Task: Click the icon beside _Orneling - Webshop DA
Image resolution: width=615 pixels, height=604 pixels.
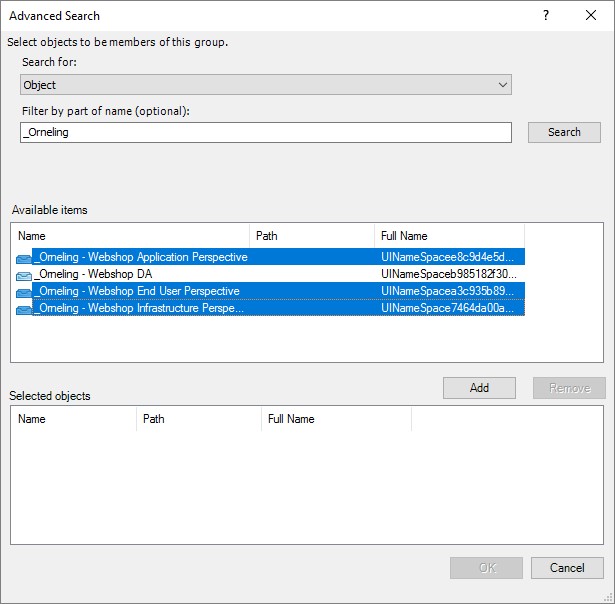Action: tap(24, 275)
